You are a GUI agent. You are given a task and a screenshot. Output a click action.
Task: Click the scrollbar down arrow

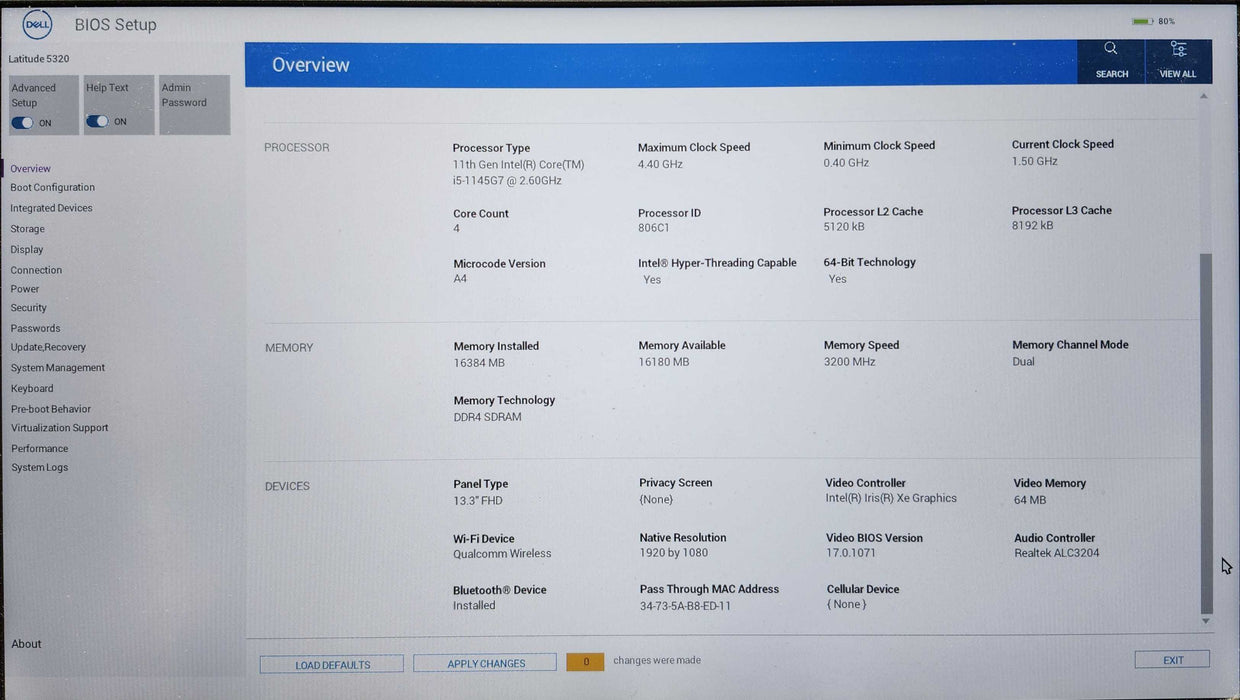coord(1206,621)
